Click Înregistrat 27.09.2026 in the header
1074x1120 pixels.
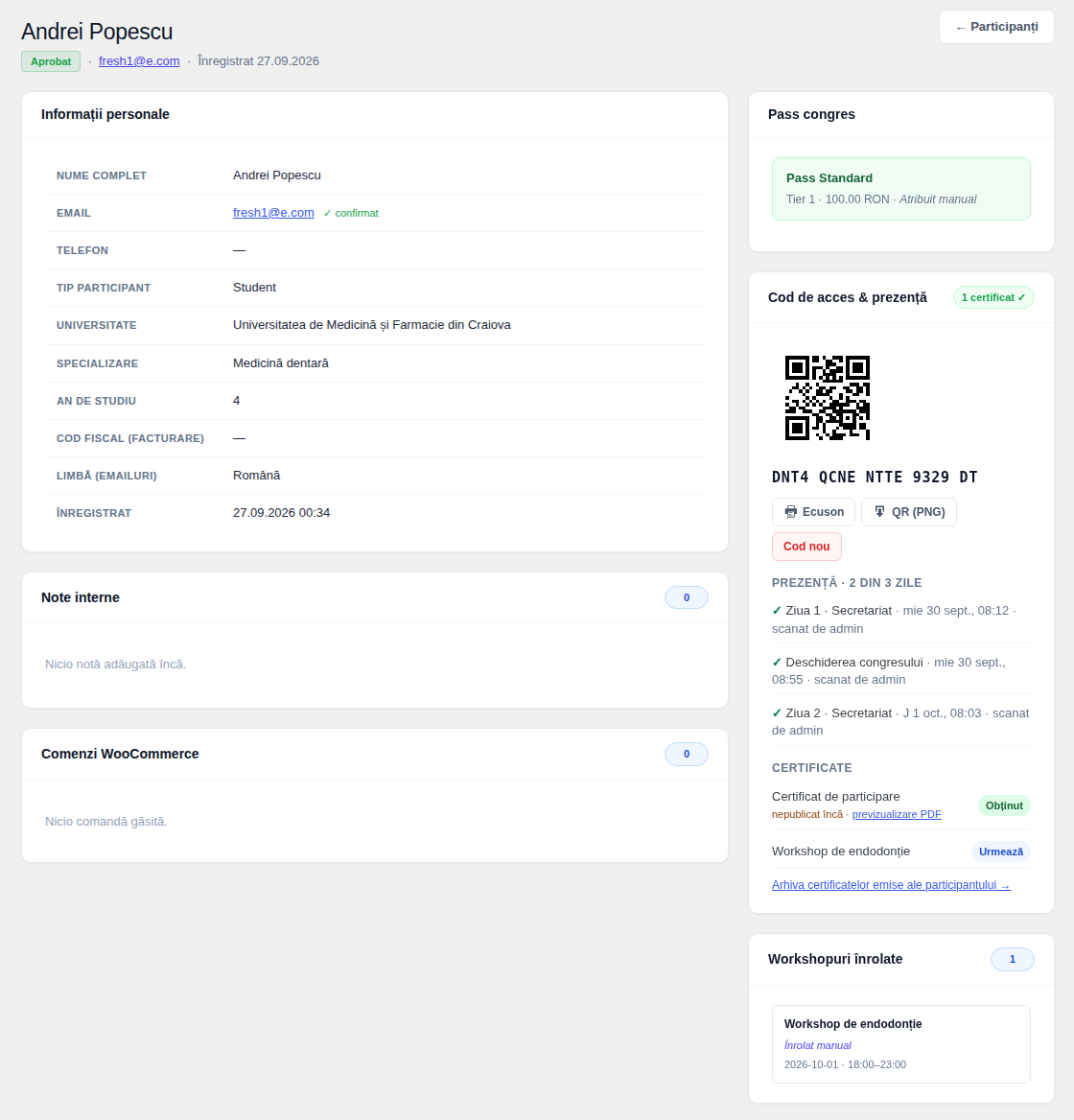259,61
